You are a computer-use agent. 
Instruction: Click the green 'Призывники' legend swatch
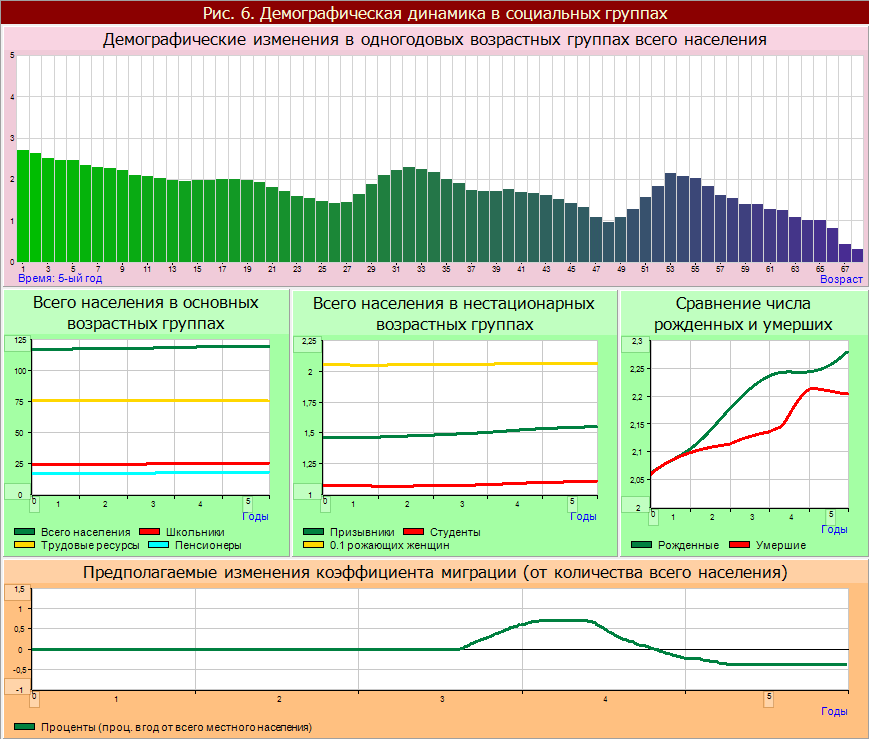pyautogui.click(x=314, y=532)
